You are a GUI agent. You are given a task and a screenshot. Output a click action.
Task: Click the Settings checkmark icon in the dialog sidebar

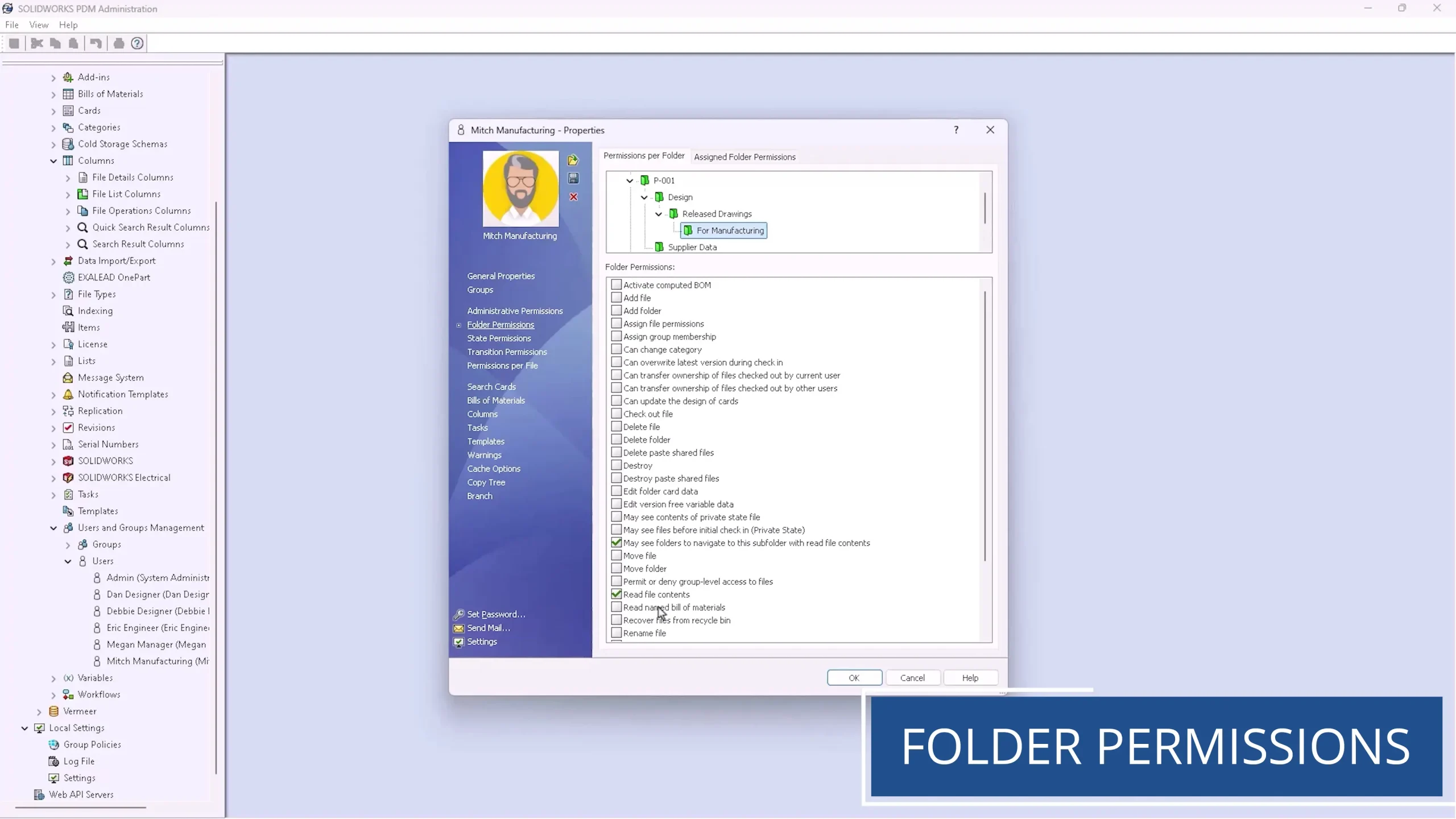click(459, 642)
